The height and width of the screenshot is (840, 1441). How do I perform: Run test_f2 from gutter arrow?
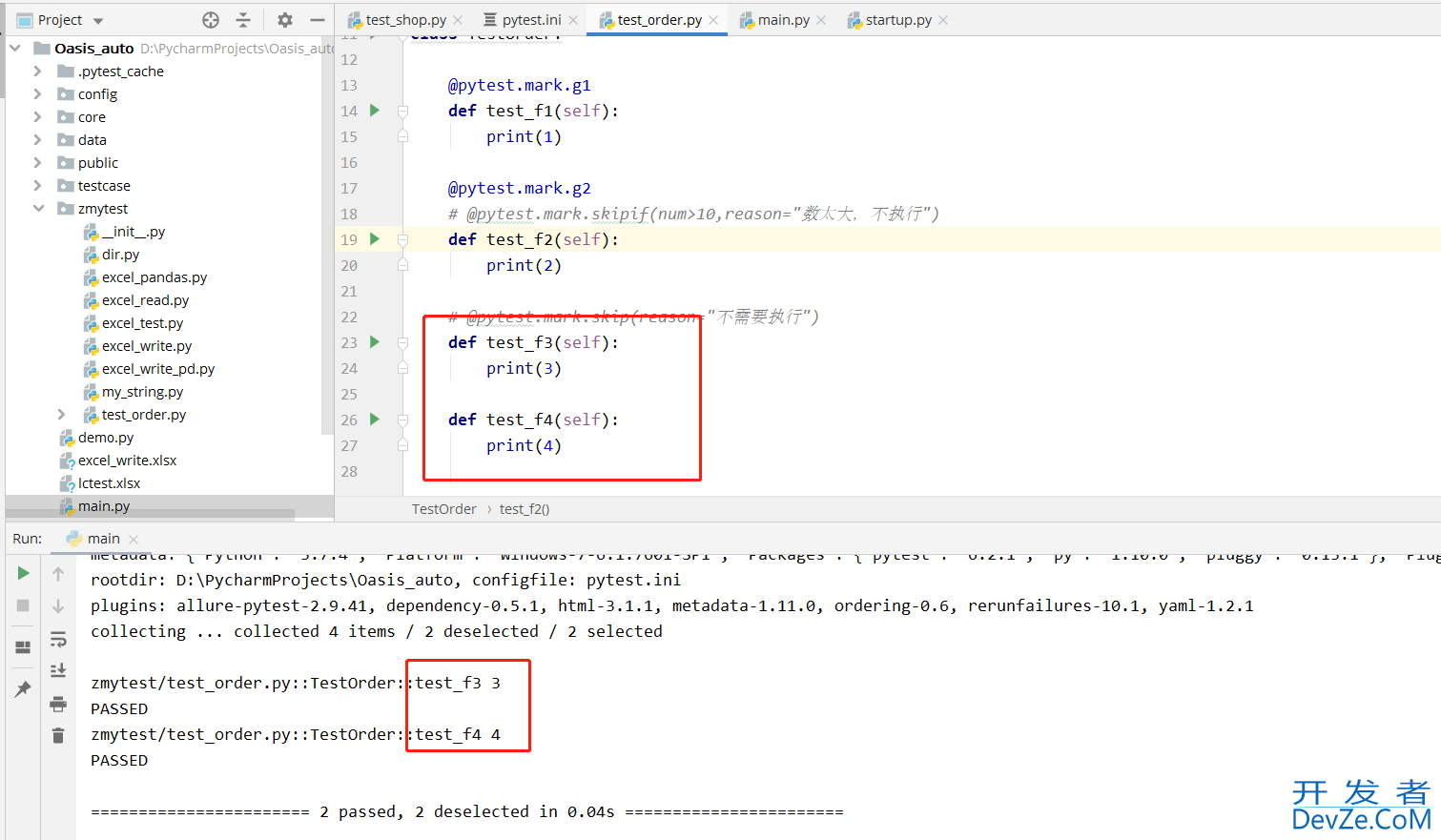[x=375, y=239]
